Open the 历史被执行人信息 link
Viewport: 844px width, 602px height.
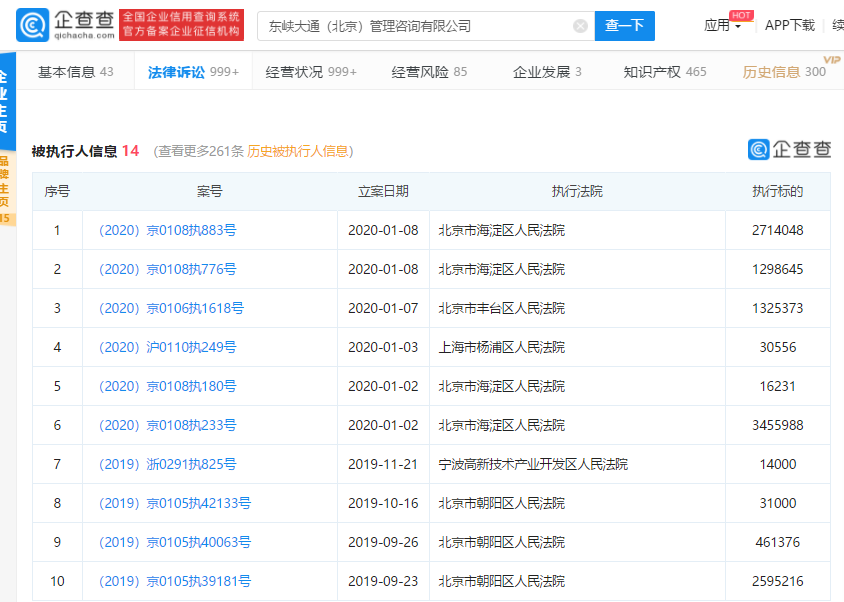(x=298, y=151)
